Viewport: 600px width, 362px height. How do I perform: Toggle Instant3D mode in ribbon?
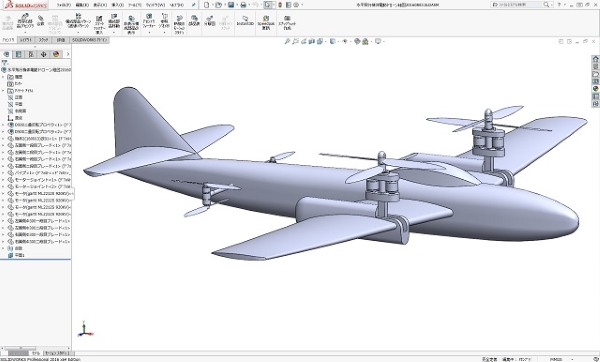click(245, 21)
